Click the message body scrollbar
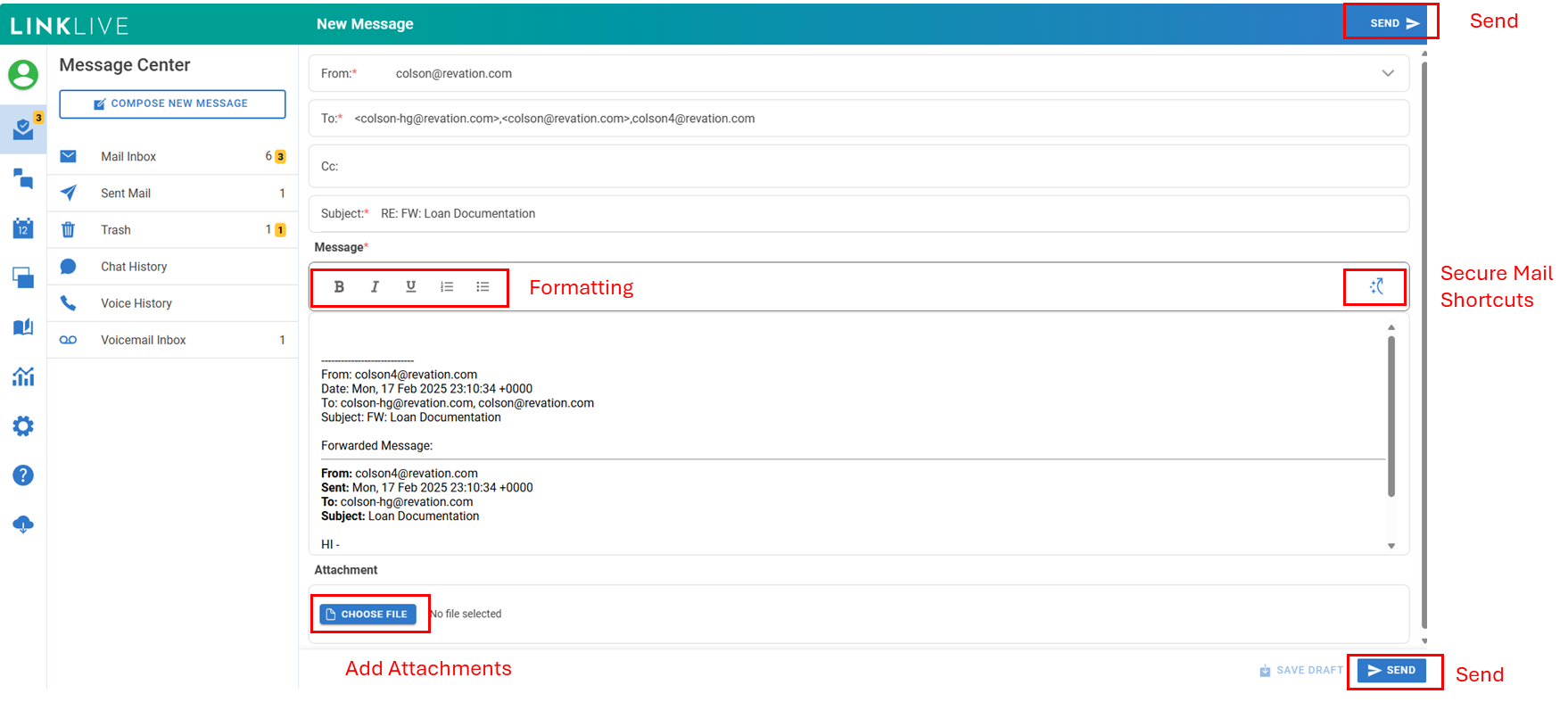Viewport: 1568px width, 702px height. point(1391,416)
